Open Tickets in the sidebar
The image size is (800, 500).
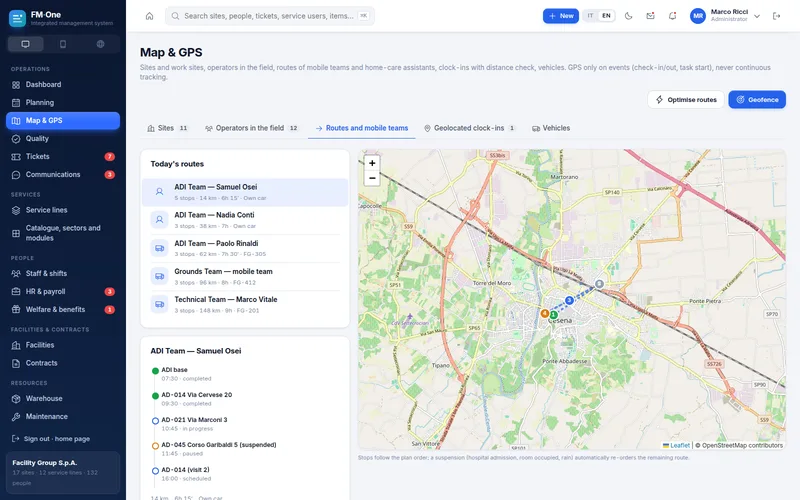(x=63, y=157)
